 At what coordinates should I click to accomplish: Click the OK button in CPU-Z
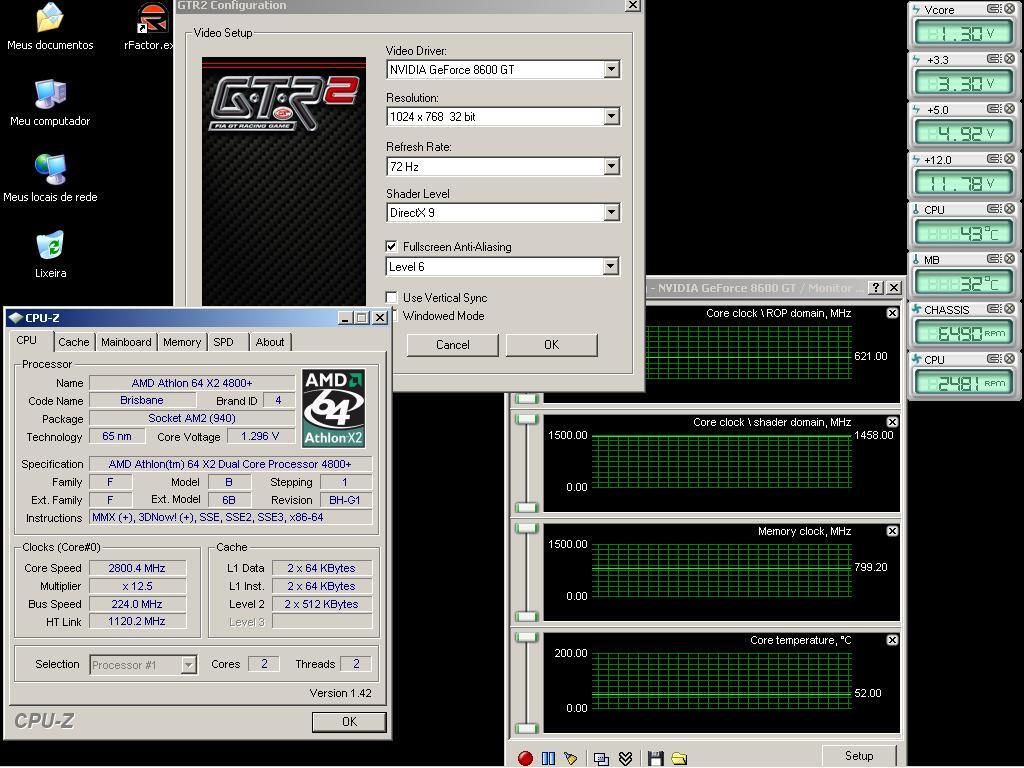click(349, 722)
